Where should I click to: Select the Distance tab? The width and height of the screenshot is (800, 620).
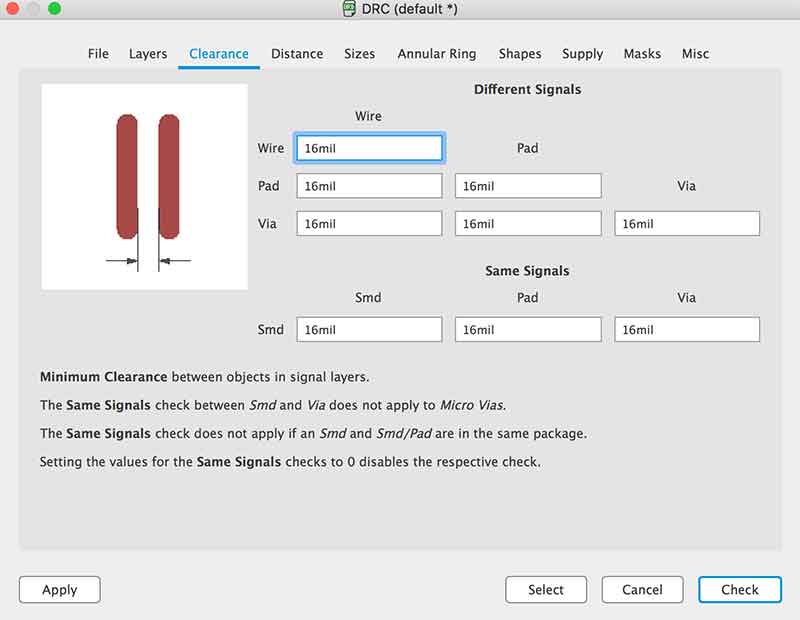(x=297, y=54)
